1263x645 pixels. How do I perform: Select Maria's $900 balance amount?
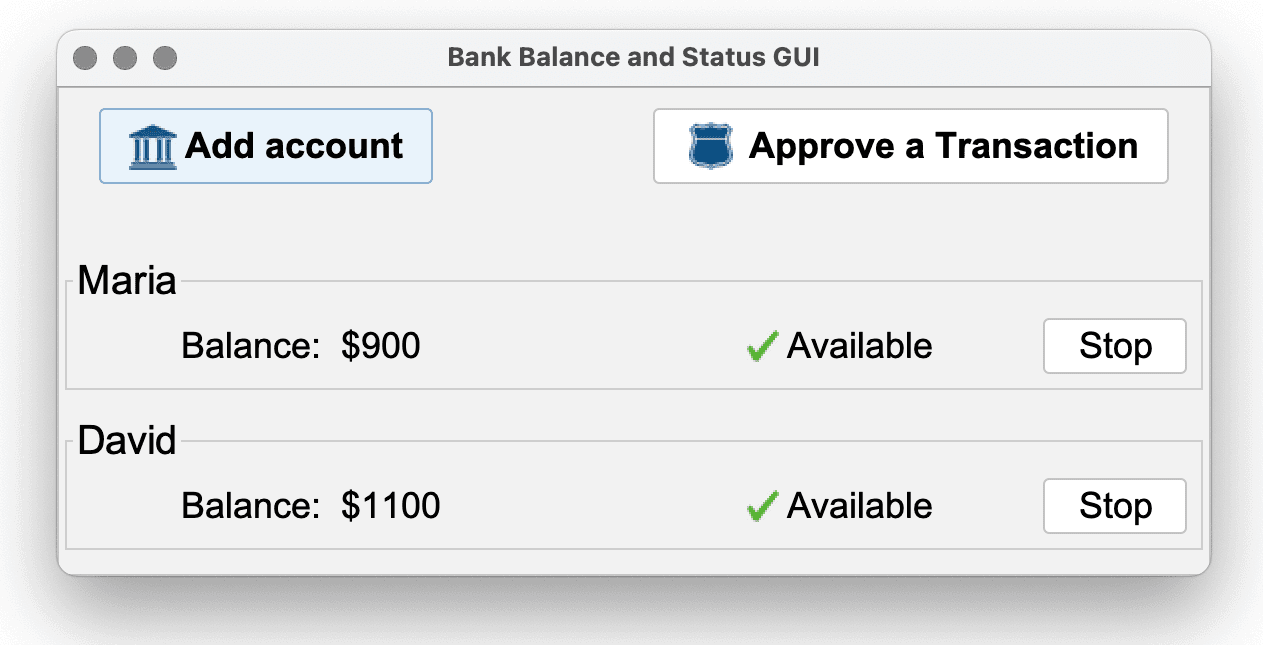click(x=380, y=346)
